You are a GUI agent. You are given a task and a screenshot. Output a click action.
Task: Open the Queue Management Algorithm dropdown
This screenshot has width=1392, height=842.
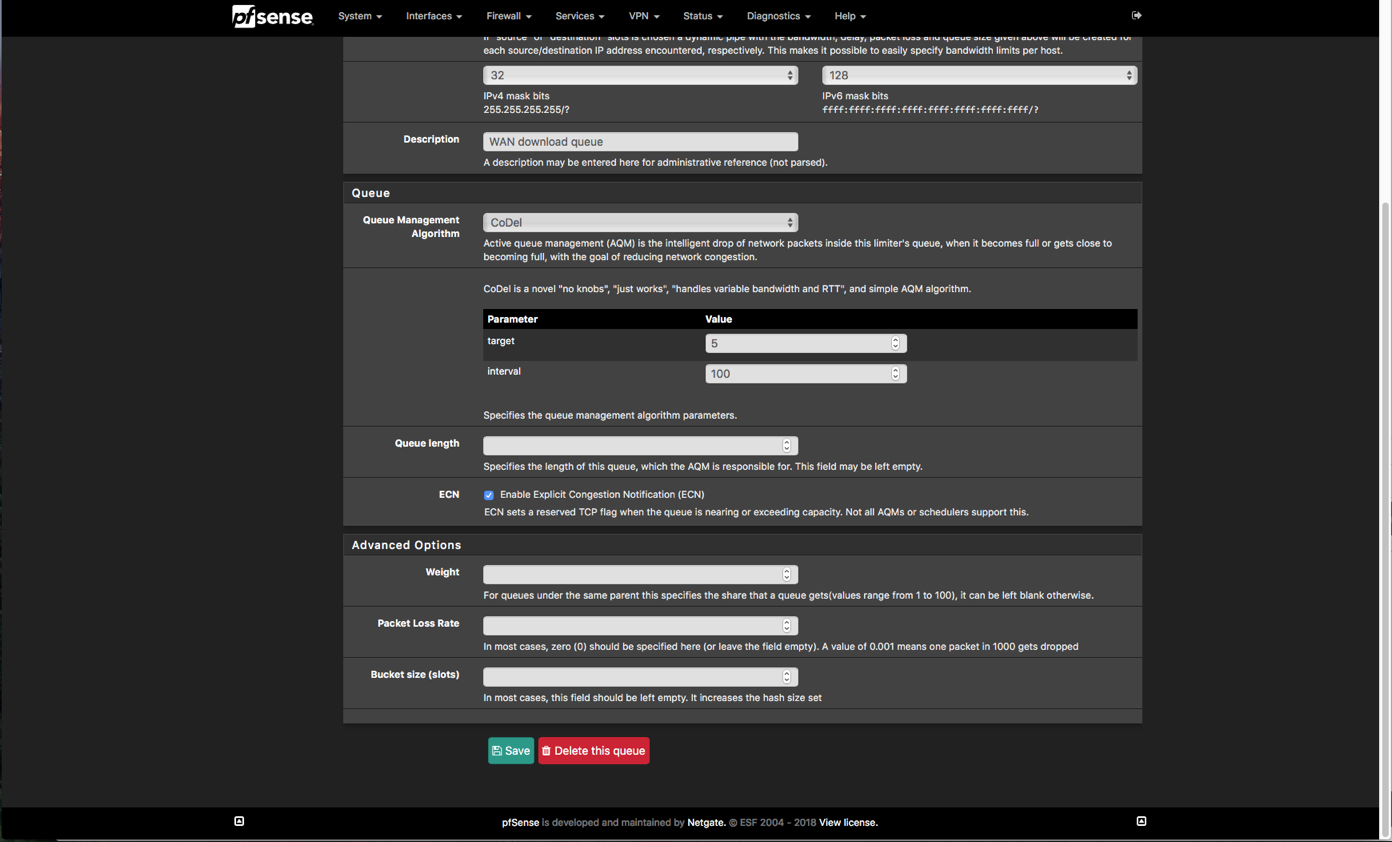(x=640, y=223)
